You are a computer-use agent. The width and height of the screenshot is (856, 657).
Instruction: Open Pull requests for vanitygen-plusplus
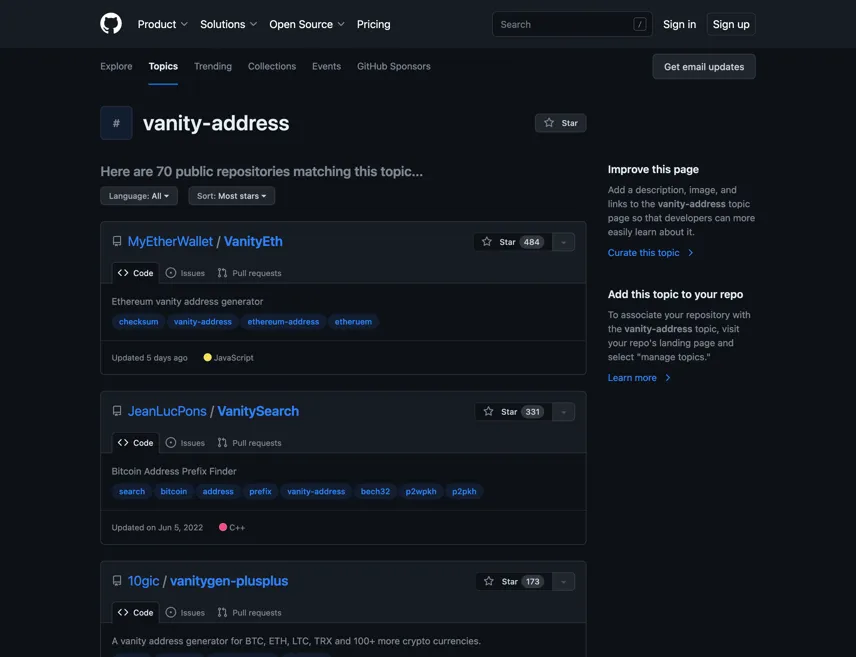[x=249, y=613]
